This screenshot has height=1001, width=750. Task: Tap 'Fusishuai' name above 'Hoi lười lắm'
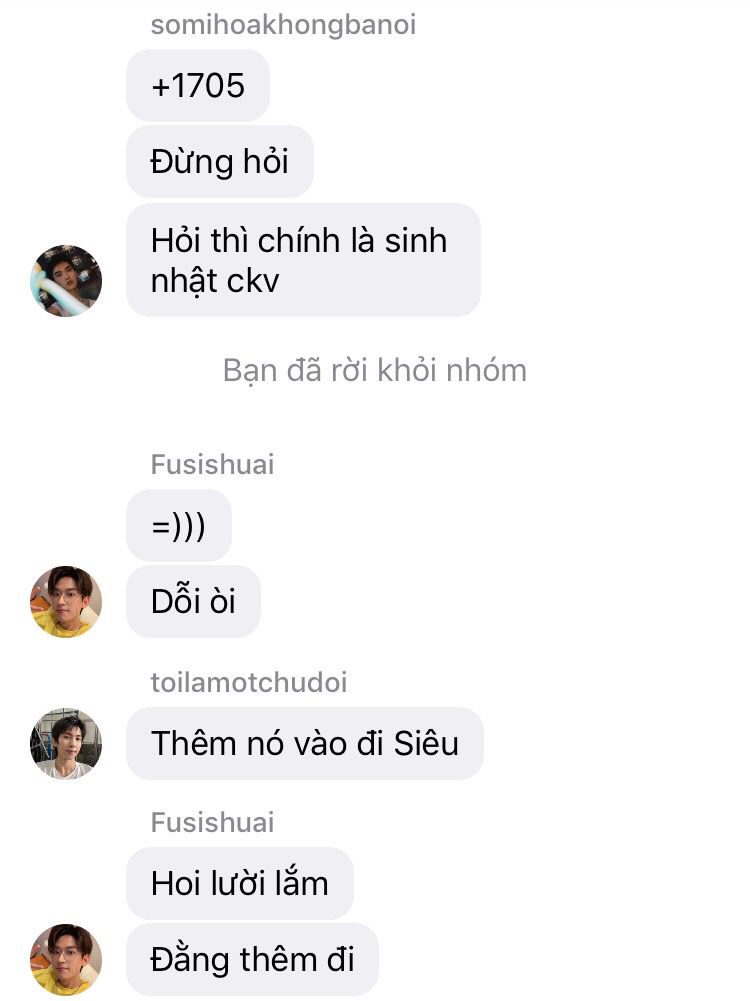tap(213, 822)
